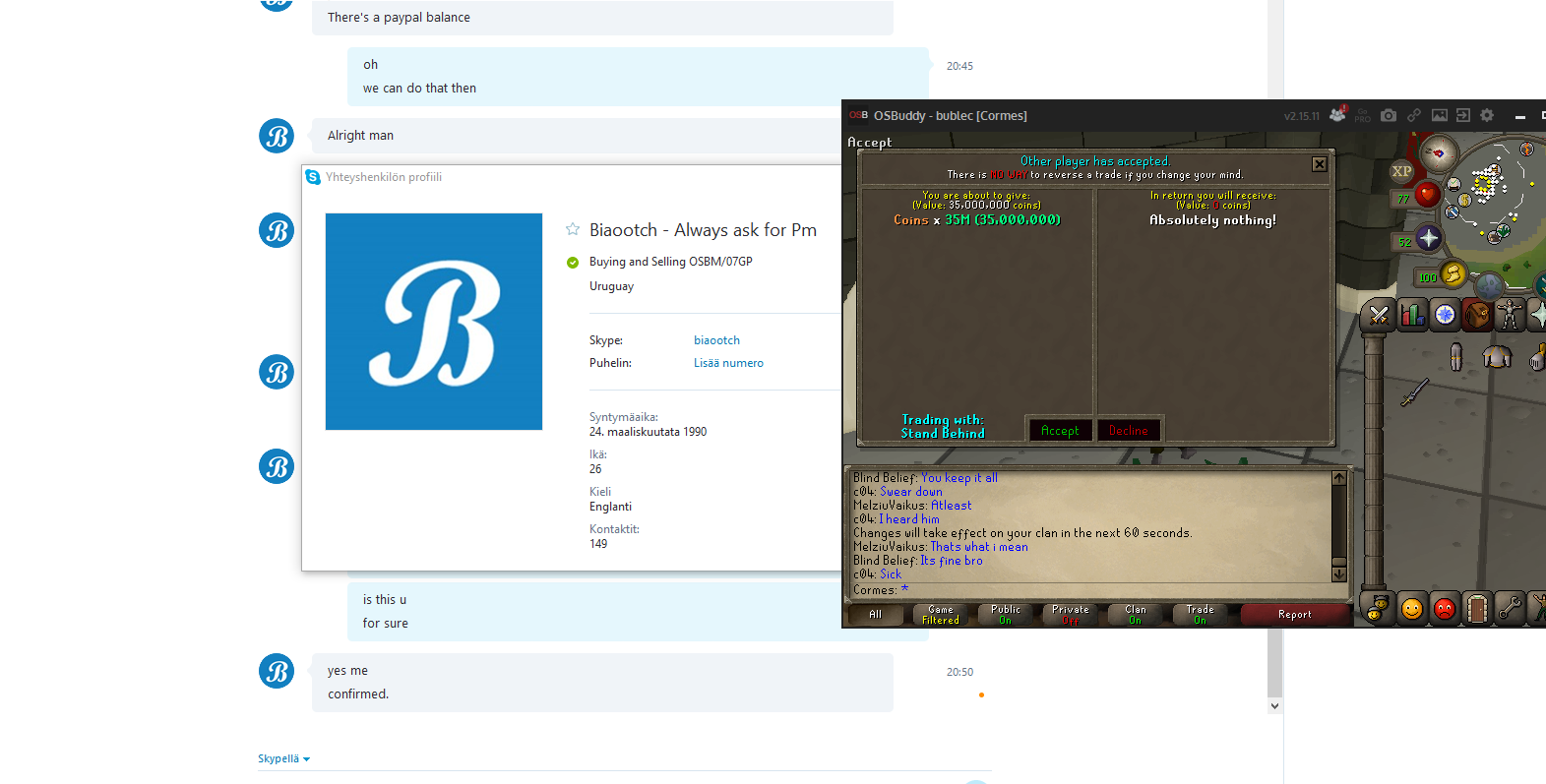Open OSBuddy settings gear

(x=1487, y=115)
